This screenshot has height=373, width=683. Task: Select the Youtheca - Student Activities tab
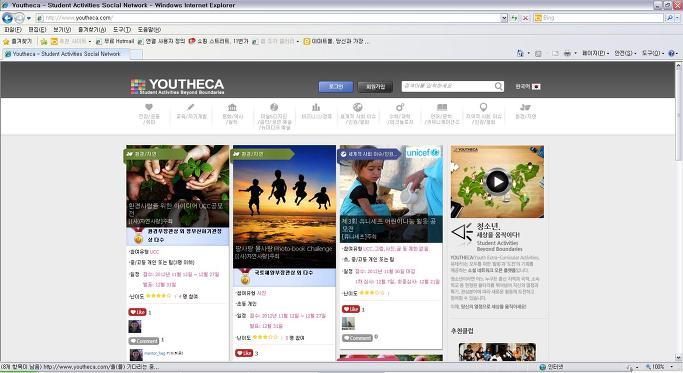click(65, 54)
